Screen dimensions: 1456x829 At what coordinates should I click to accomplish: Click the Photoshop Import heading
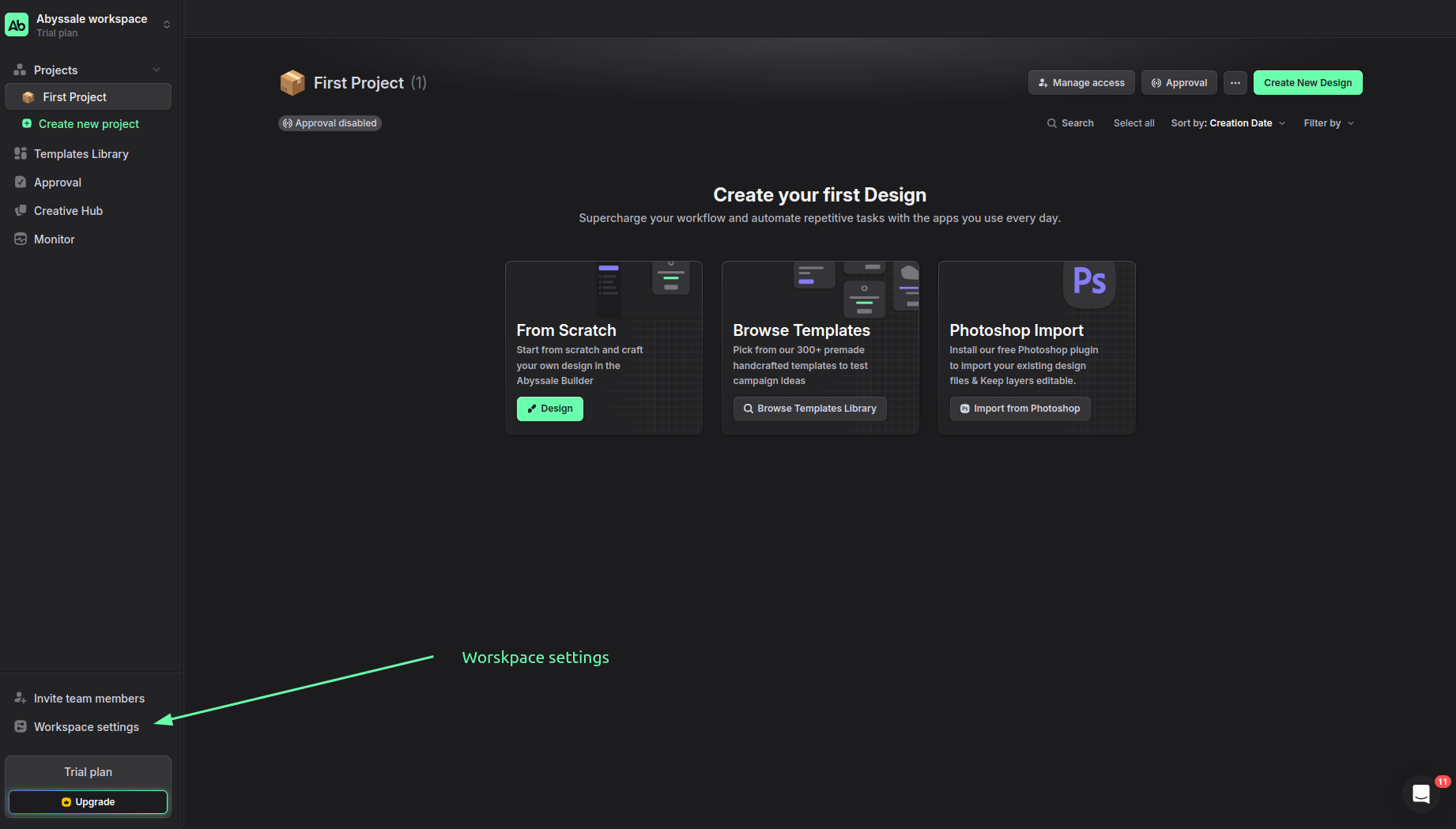coord(1017,330)
